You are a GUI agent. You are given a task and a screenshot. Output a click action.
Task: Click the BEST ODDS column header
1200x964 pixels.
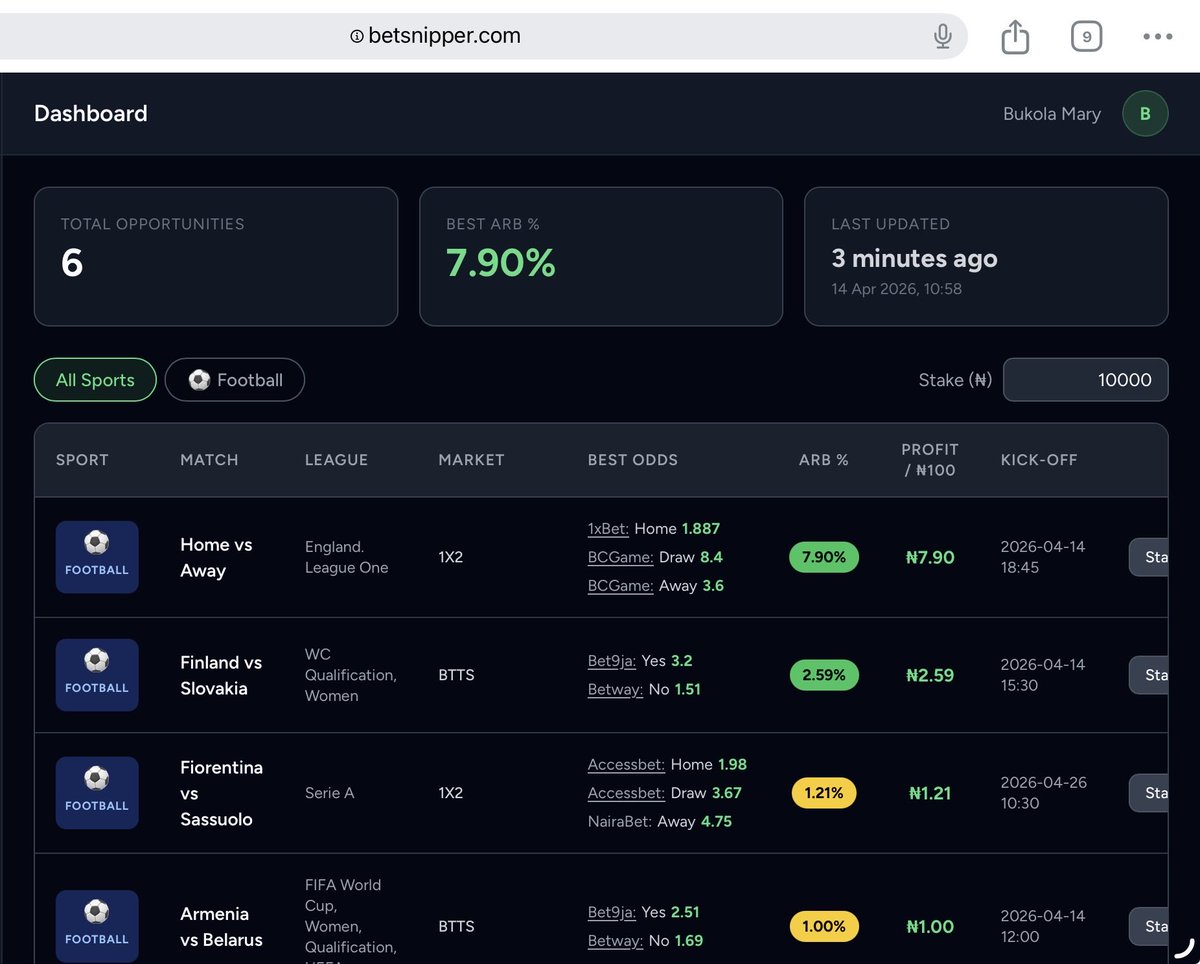coord(633,460)
